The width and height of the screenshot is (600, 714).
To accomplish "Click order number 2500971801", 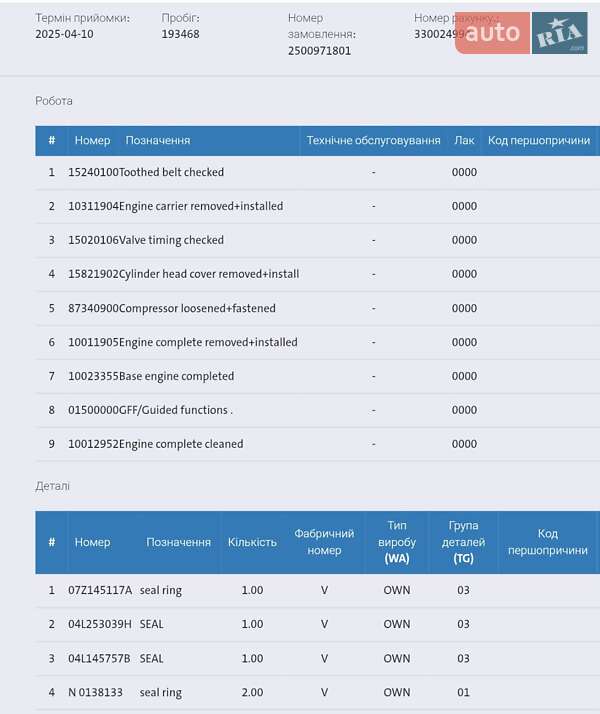I will pos(319,51).
